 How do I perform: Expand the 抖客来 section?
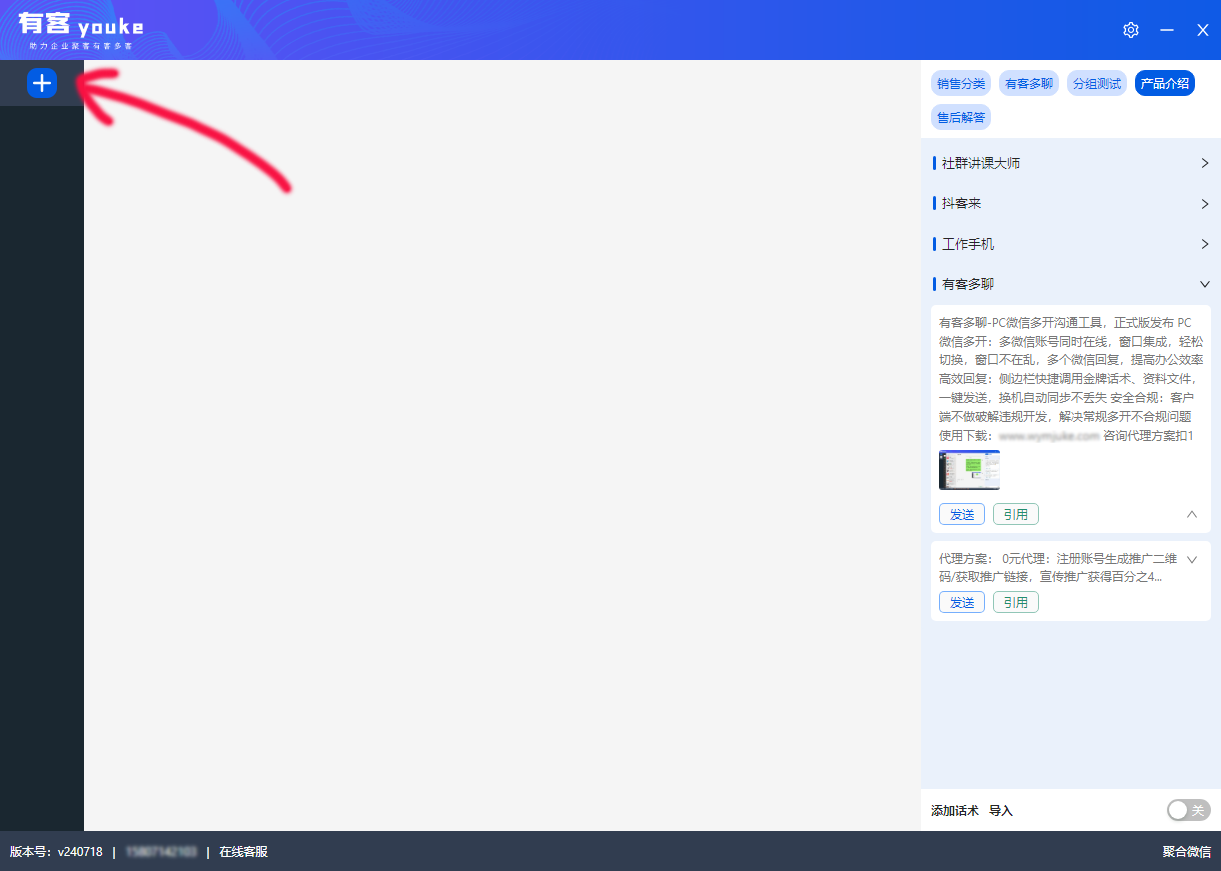(x=1071, y=203)
